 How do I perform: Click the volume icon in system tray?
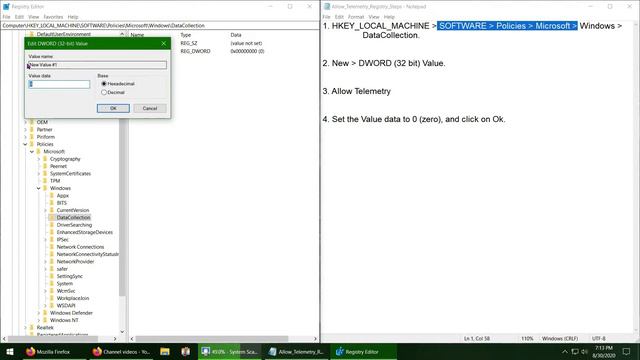coord(584,351)
